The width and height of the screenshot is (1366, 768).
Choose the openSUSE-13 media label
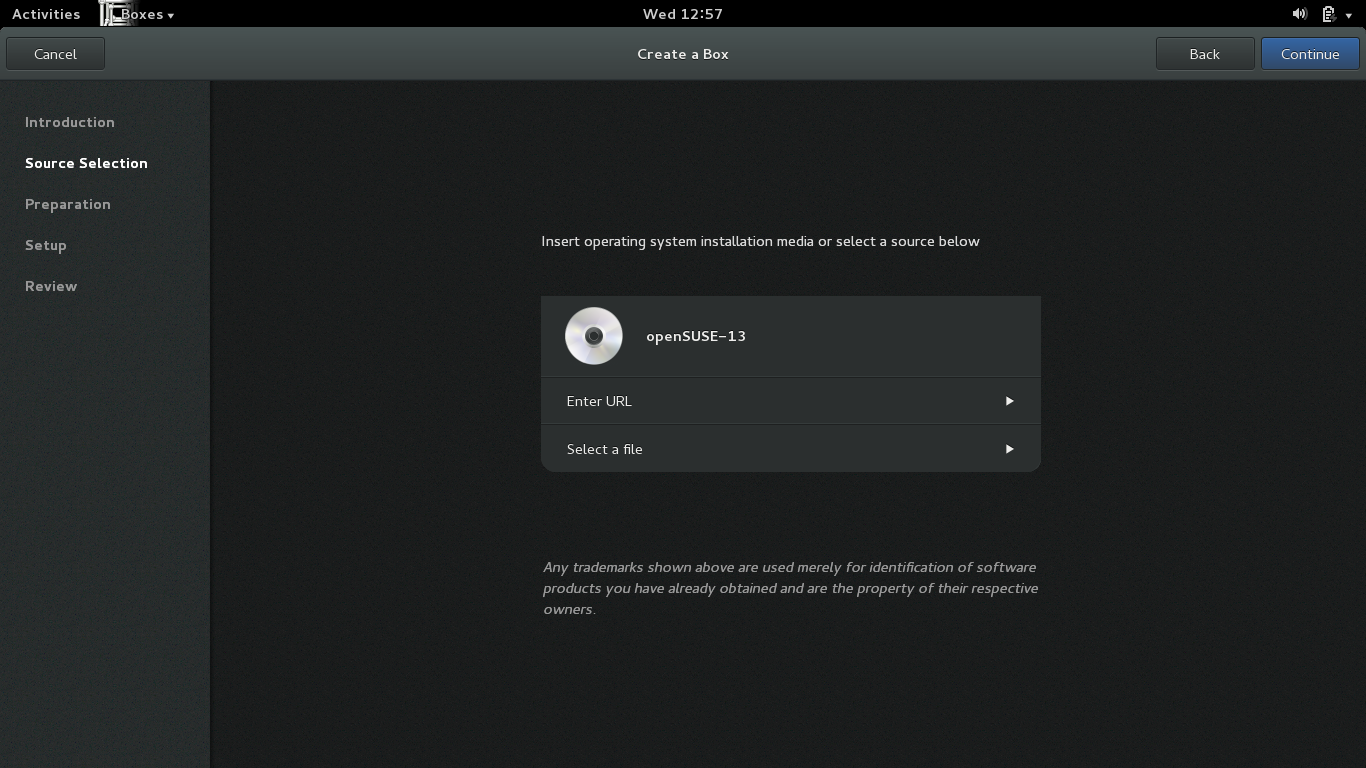click(696, 336)
